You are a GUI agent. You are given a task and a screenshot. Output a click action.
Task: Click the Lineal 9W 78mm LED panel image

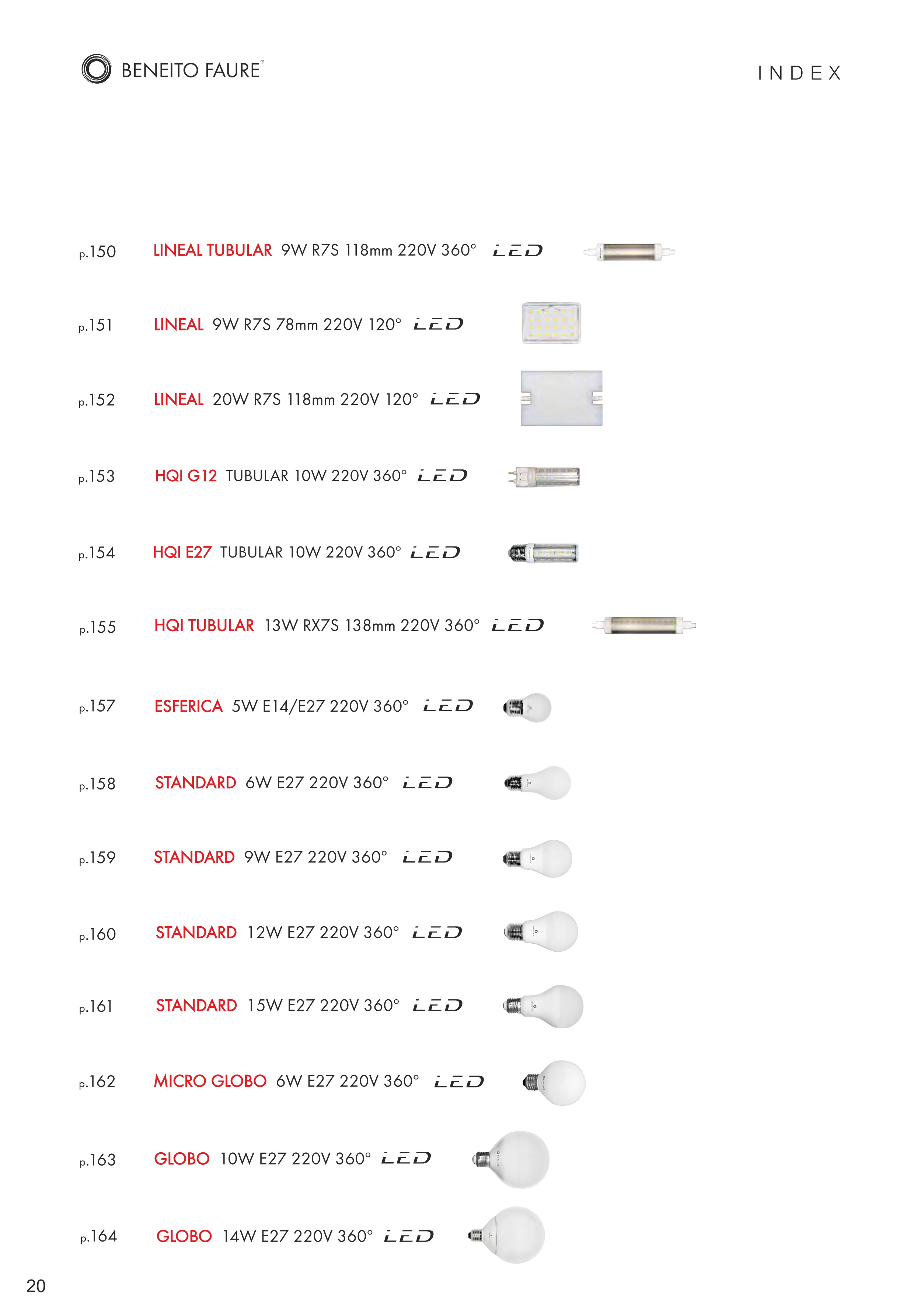tap(551, 323)
